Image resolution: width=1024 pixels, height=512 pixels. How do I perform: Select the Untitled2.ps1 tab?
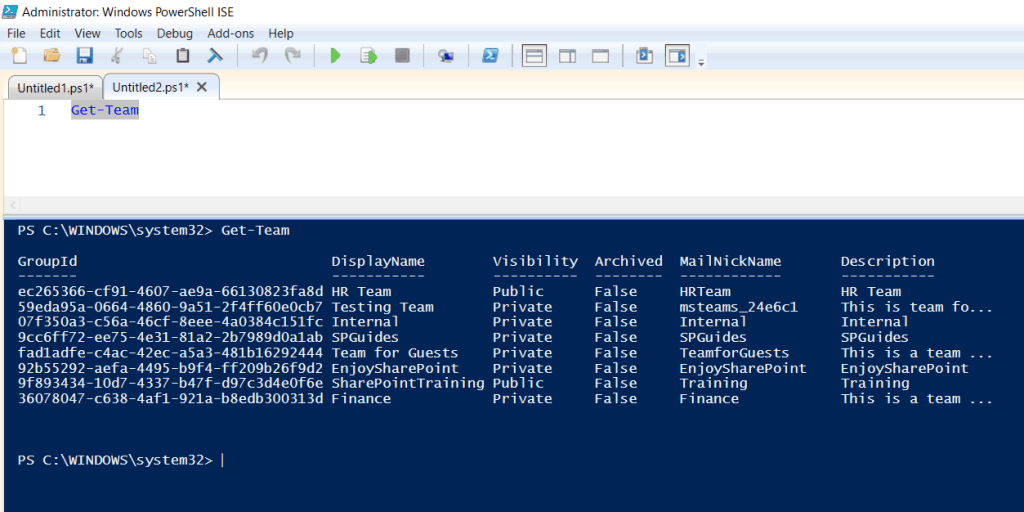coord(150,87)
